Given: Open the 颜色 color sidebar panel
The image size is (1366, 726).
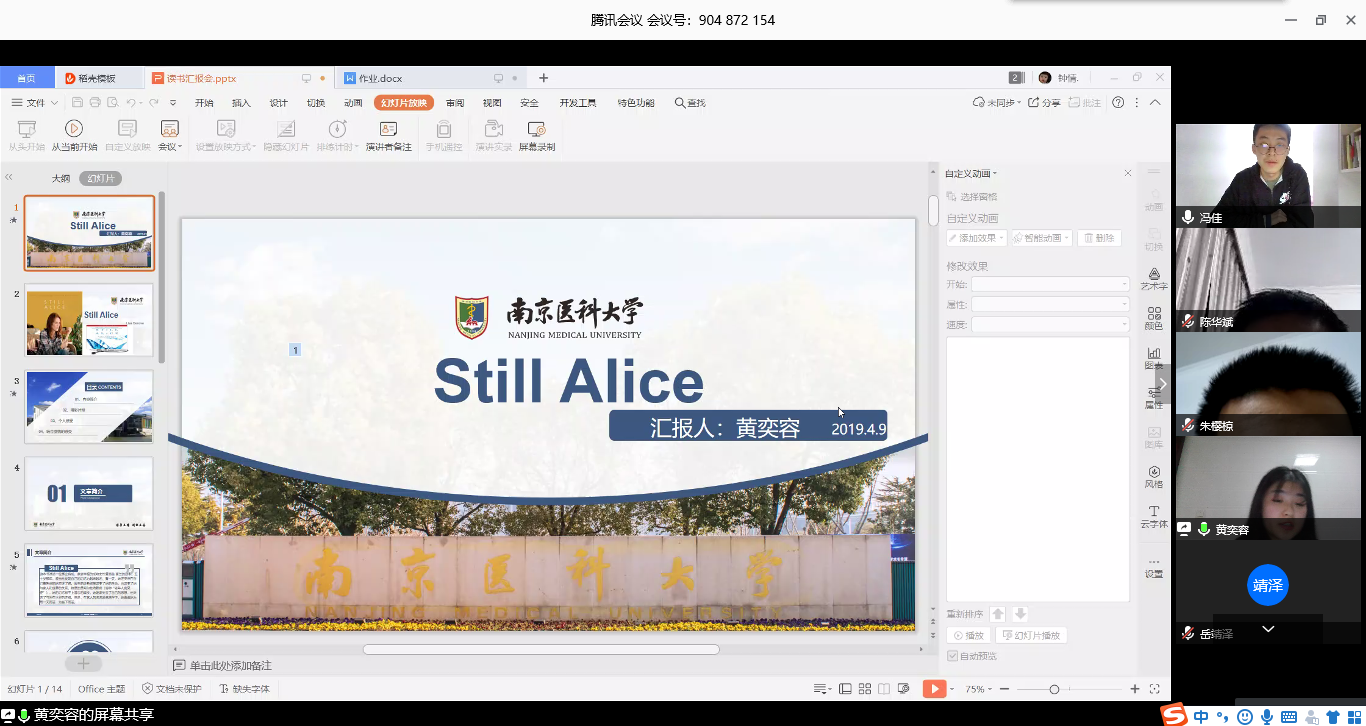Looking at the screenshot, I should tap(1154, 318).
